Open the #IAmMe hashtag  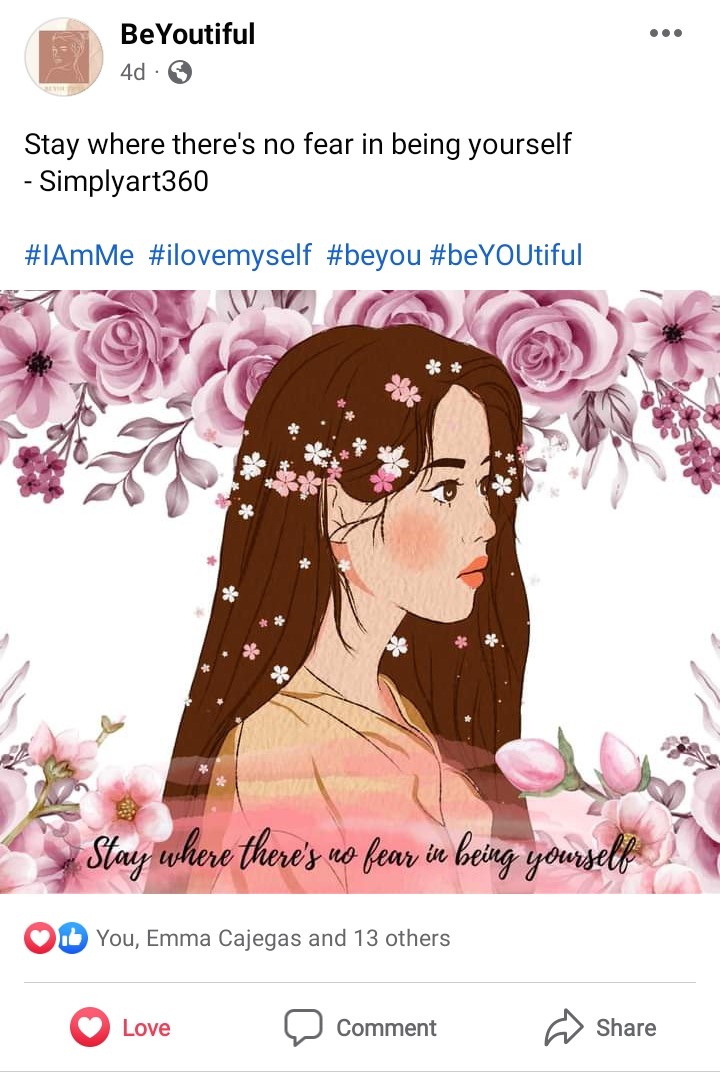coord(79,255)
